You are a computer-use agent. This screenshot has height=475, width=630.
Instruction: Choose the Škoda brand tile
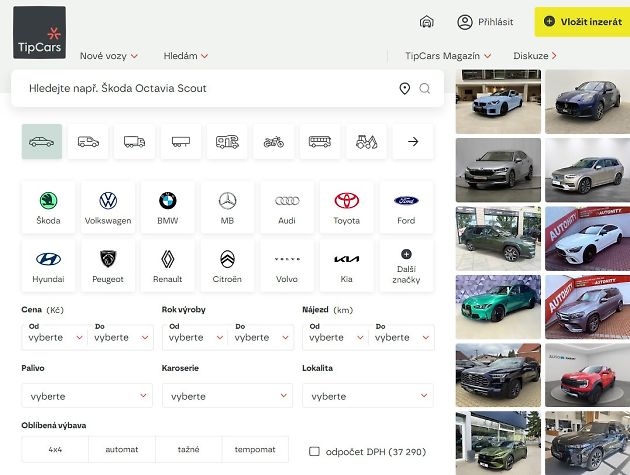pos(48,207)
